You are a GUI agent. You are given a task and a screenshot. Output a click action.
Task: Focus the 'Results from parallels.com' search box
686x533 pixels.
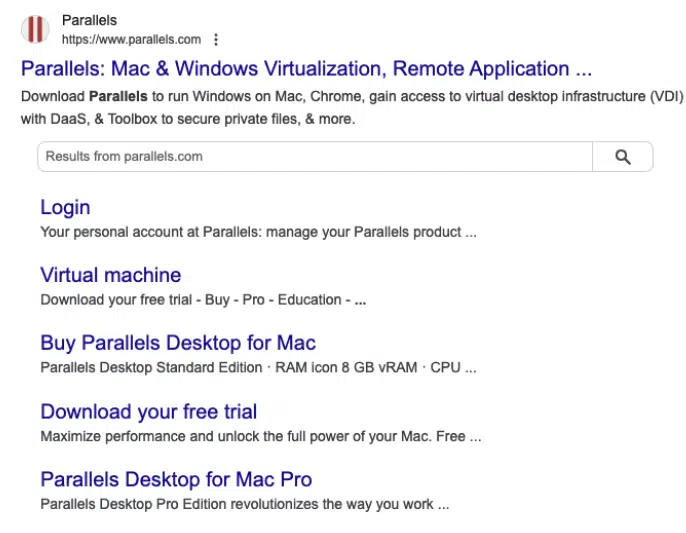point(315,157)
